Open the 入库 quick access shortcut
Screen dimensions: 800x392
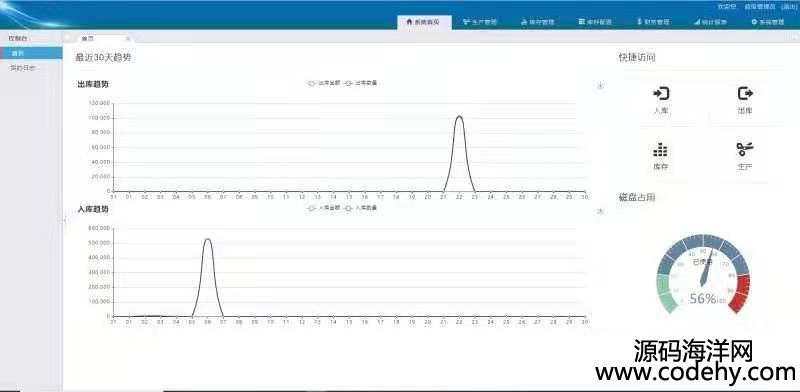point(661,100)
